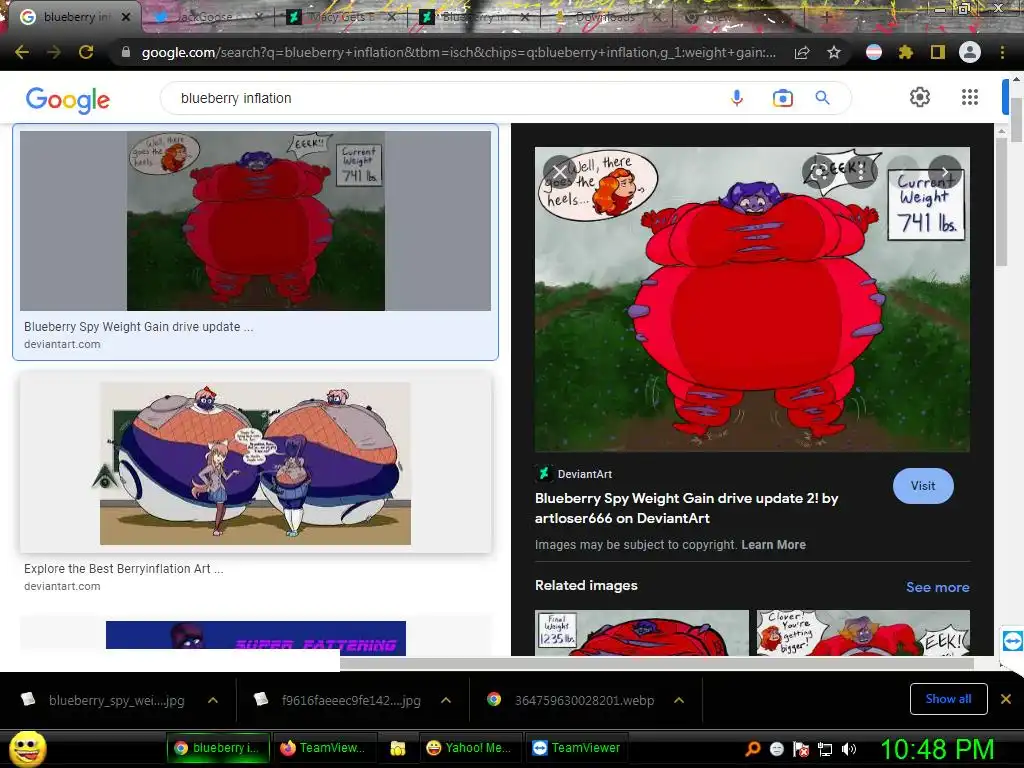Click the Visit button

[923, 486]
